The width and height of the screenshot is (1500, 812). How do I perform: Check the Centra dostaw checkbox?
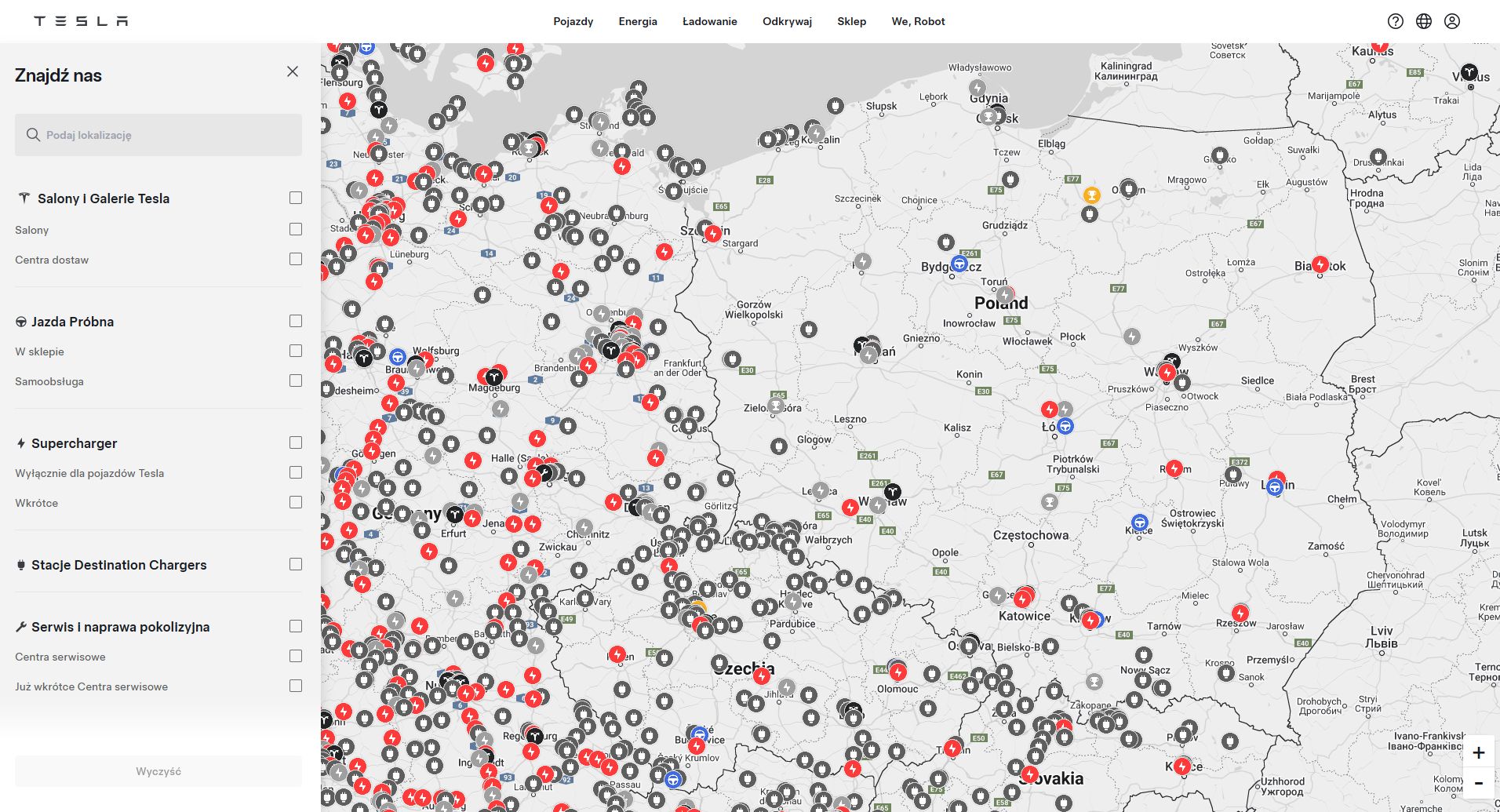pos(295,259)
